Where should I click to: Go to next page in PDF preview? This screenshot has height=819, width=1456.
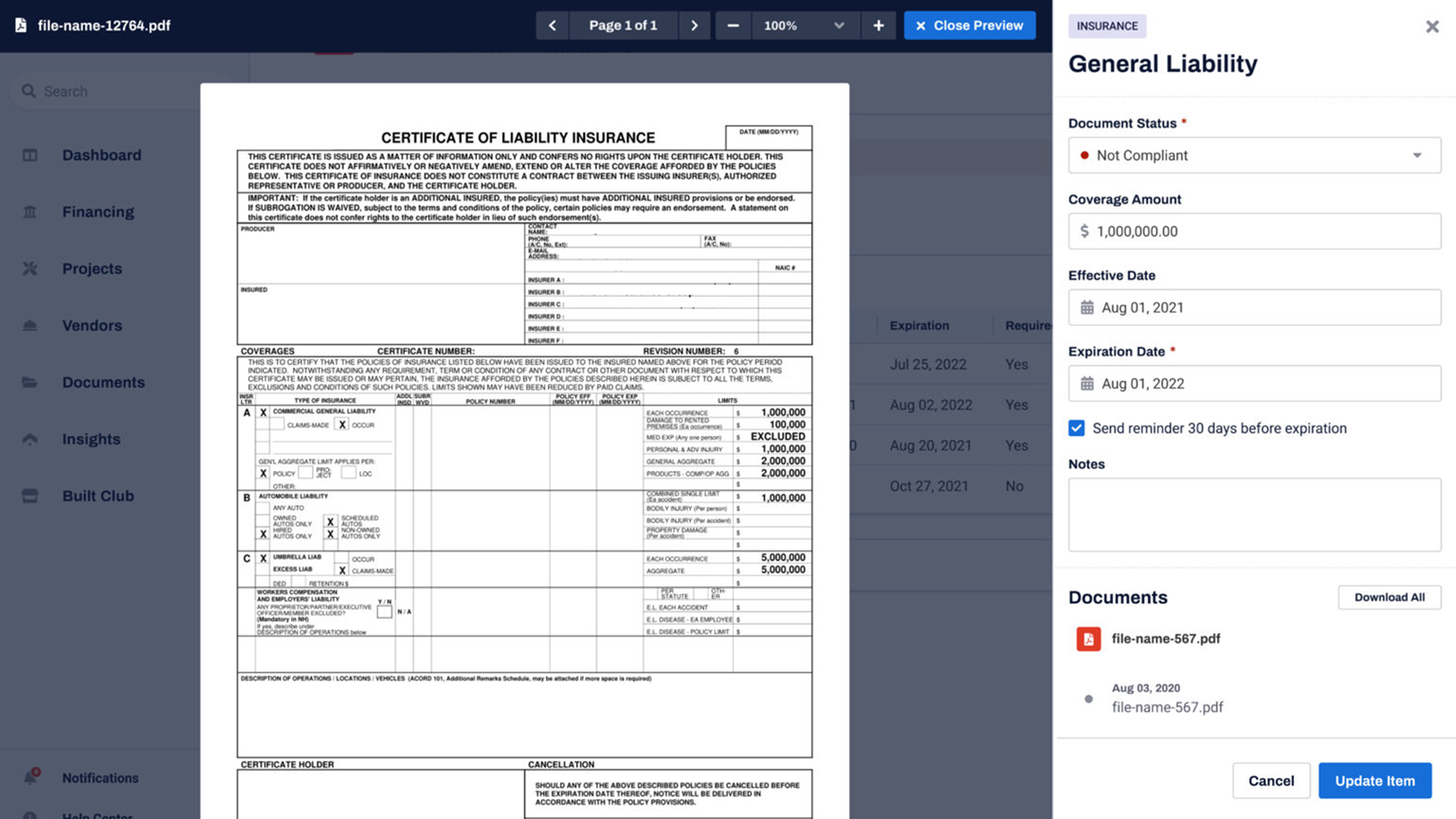tap(694, 26)
